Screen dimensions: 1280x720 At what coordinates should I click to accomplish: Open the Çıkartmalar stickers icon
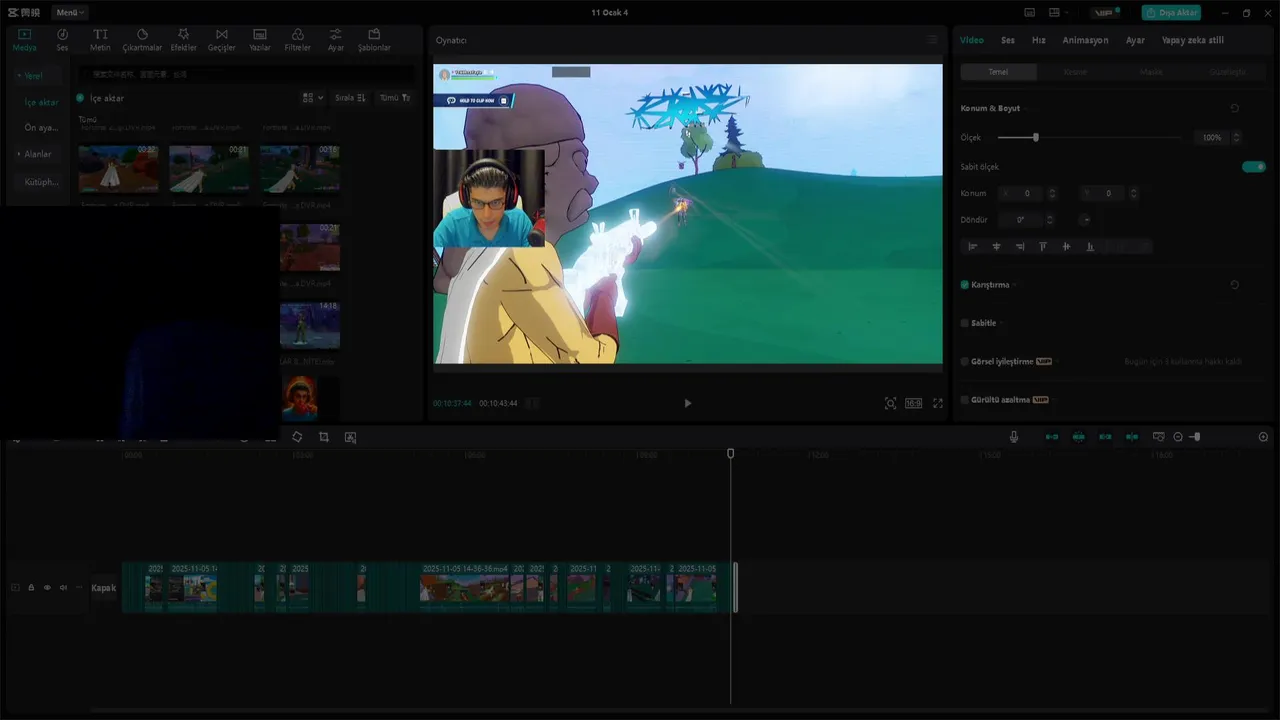142,34
